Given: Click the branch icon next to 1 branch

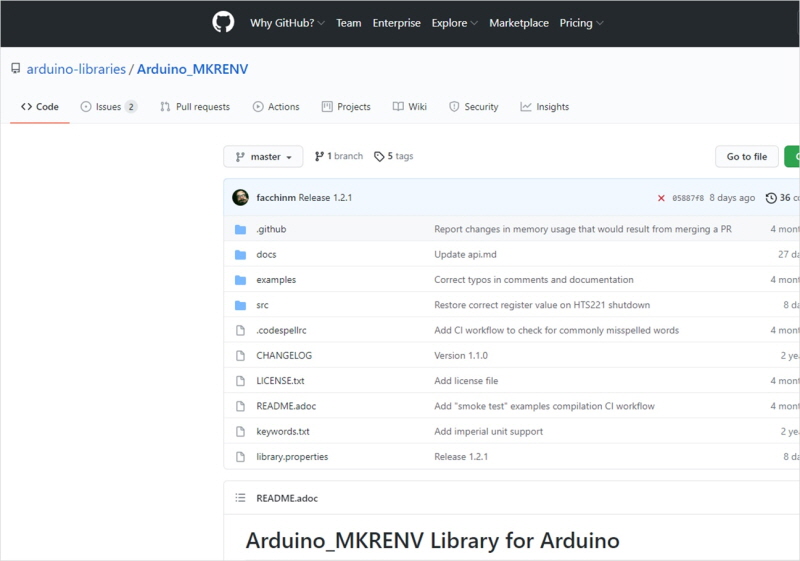Looking at the screenshot, I should [319, 156].
